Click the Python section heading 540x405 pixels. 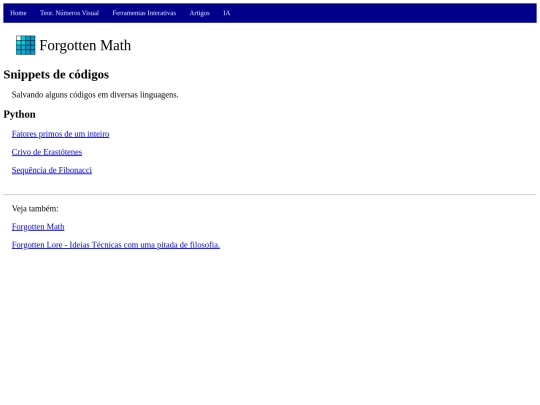click(x=19, y=114)
